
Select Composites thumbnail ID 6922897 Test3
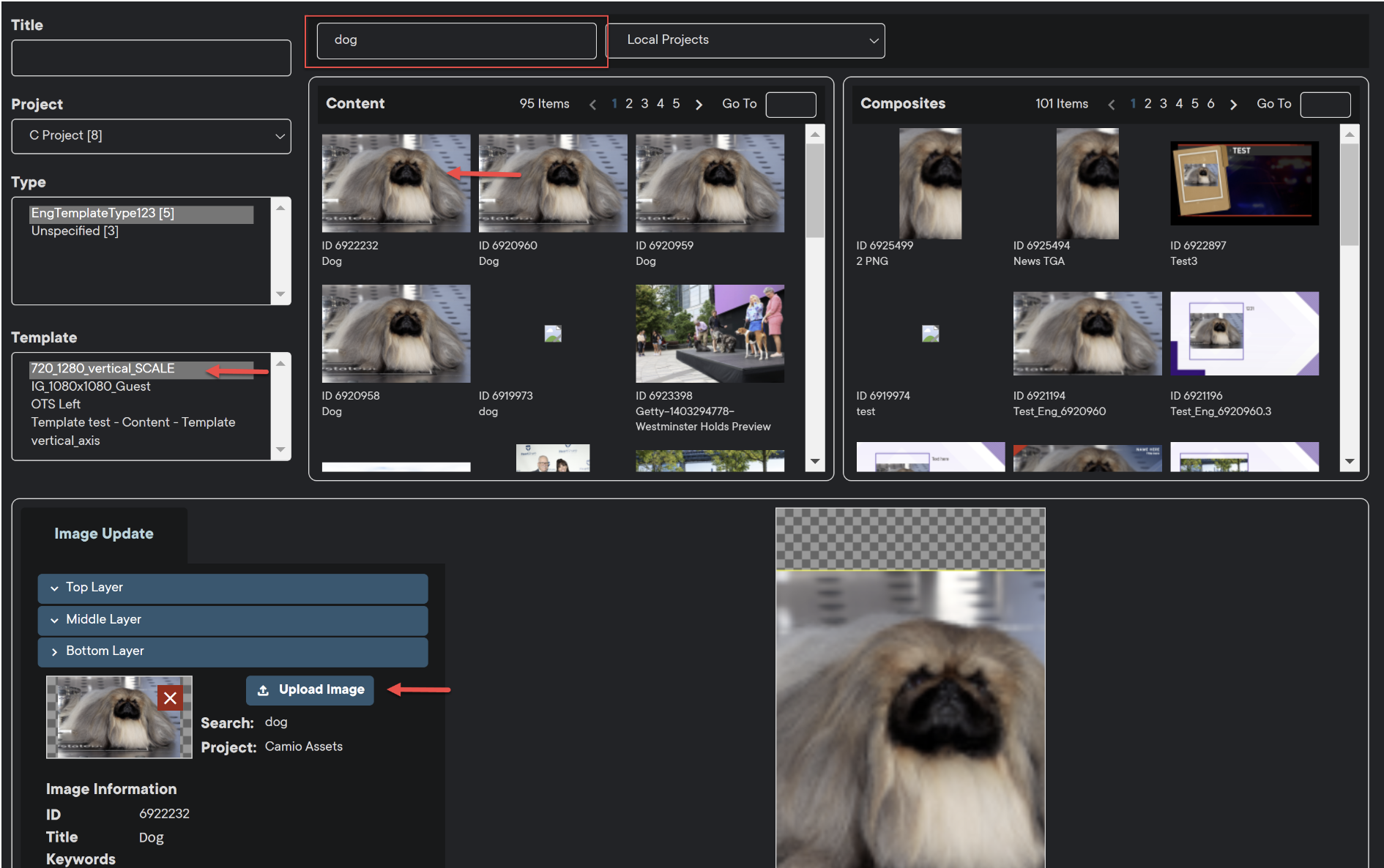point(1244,183)
